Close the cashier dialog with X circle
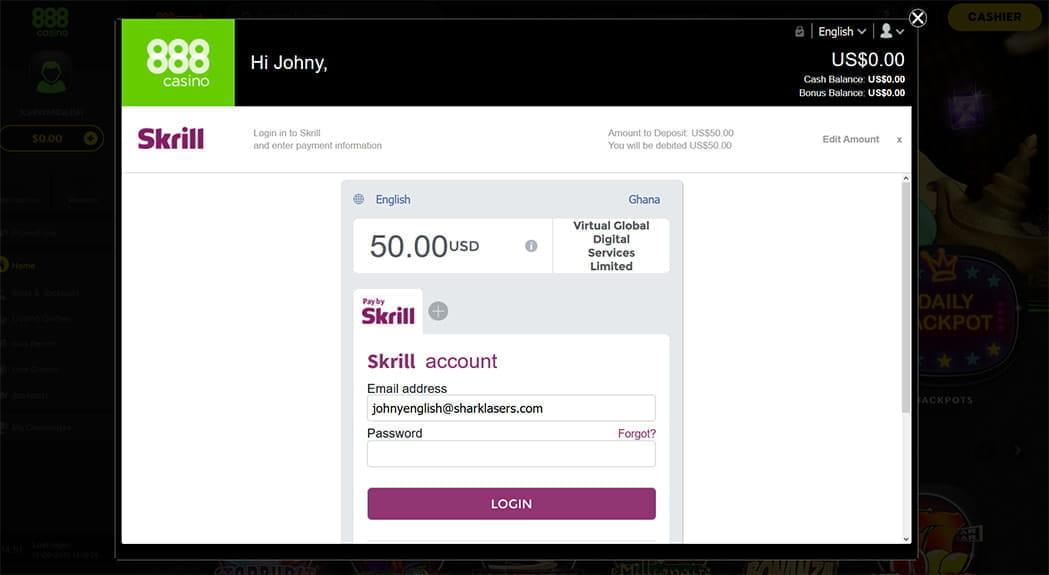1049x575 pixels. pos(917,18)
